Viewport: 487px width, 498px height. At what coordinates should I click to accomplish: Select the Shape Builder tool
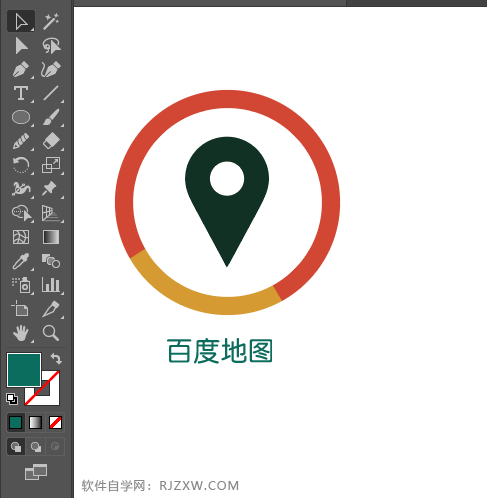[x=21, y=213]
